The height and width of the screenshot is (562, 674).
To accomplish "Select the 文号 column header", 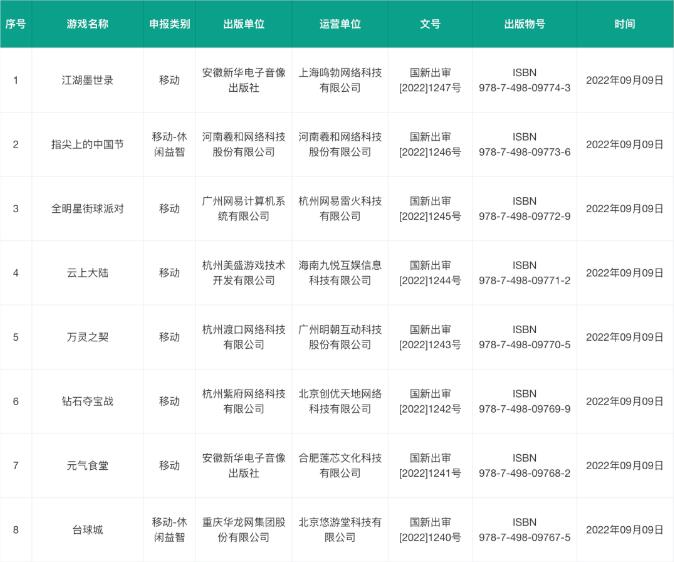I will click(x=430, y=24).
